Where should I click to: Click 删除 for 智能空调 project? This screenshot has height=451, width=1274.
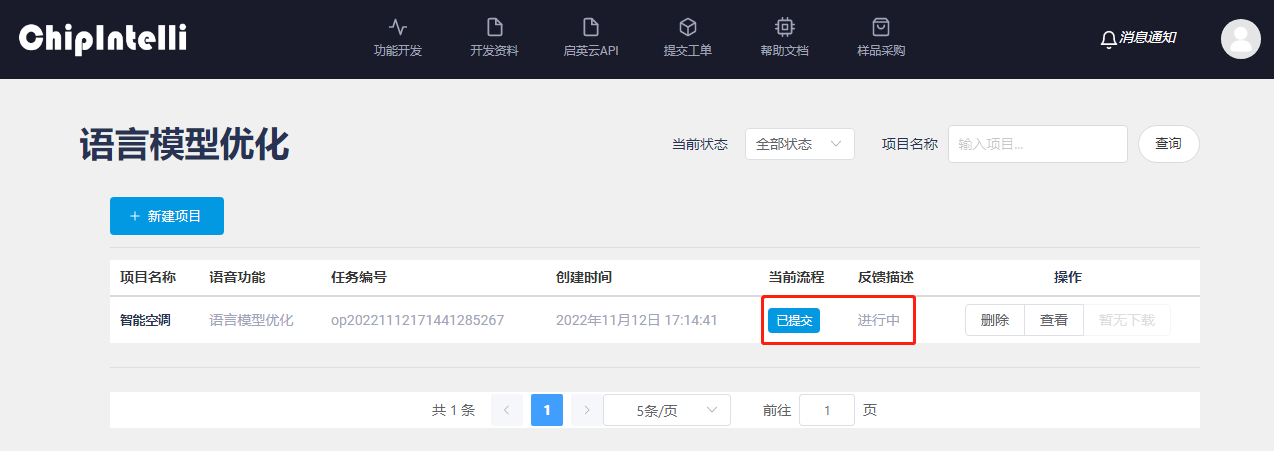pos(994,320)
